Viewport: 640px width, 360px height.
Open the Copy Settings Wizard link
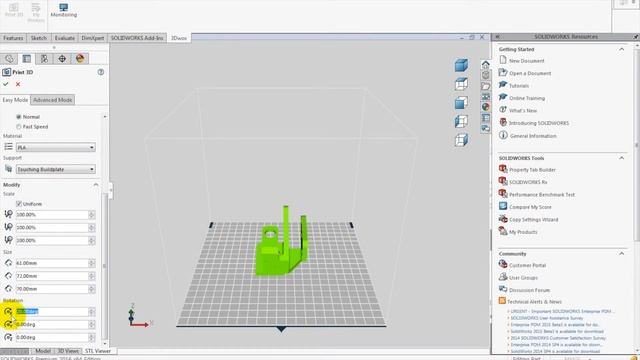(x=533, y=220)
